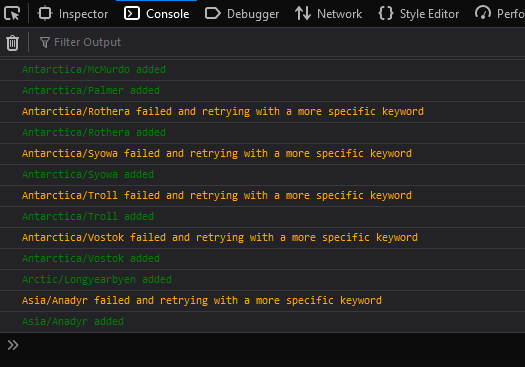The height and width of the screenshot is (367, 525).
Task: Click the Performance gauge icon
Action: coord(483,14)
